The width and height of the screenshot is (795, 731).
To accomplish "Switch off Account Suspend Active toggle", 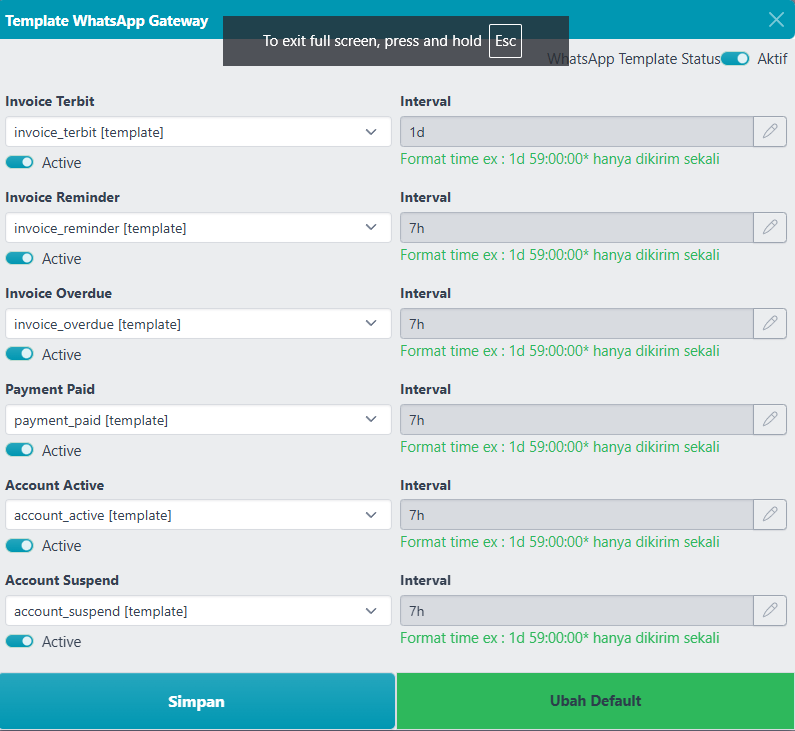I will [20, 641].
